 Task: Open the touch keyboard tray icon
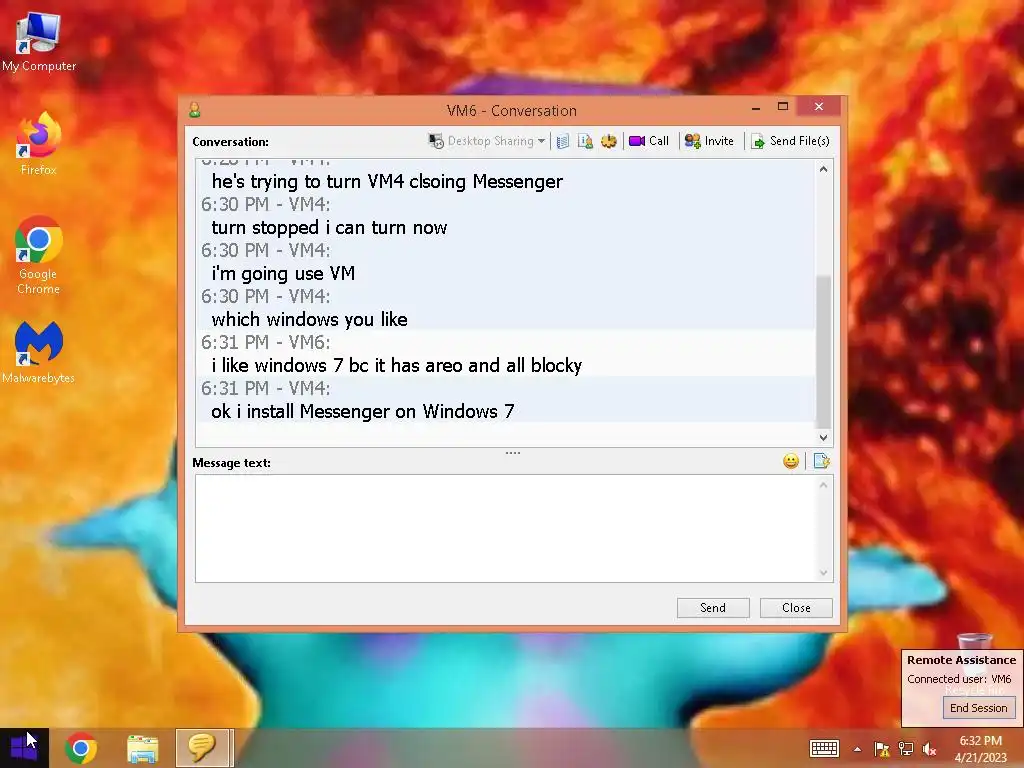click(824, 748)
